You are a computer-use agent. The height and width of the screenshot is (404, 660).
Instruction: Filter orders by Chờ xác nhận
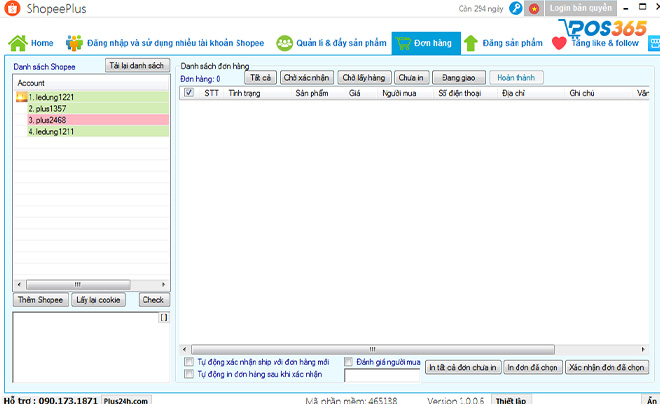tap(306, 78)
